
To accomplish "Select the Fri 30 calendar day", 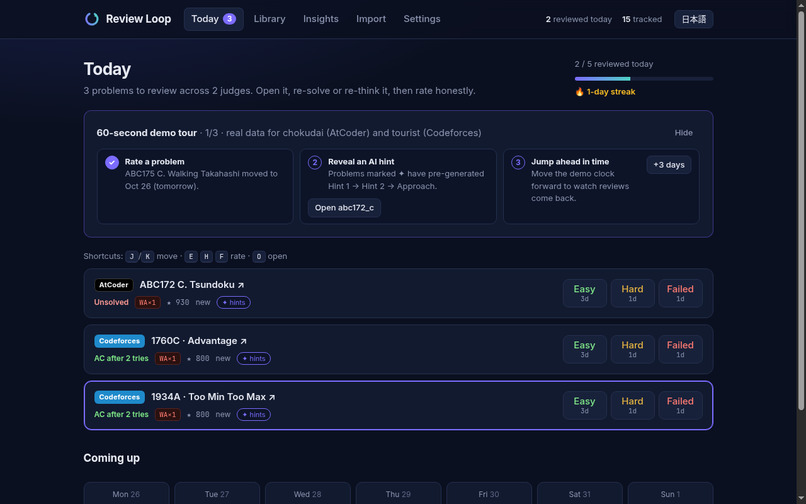I will 489,493.
